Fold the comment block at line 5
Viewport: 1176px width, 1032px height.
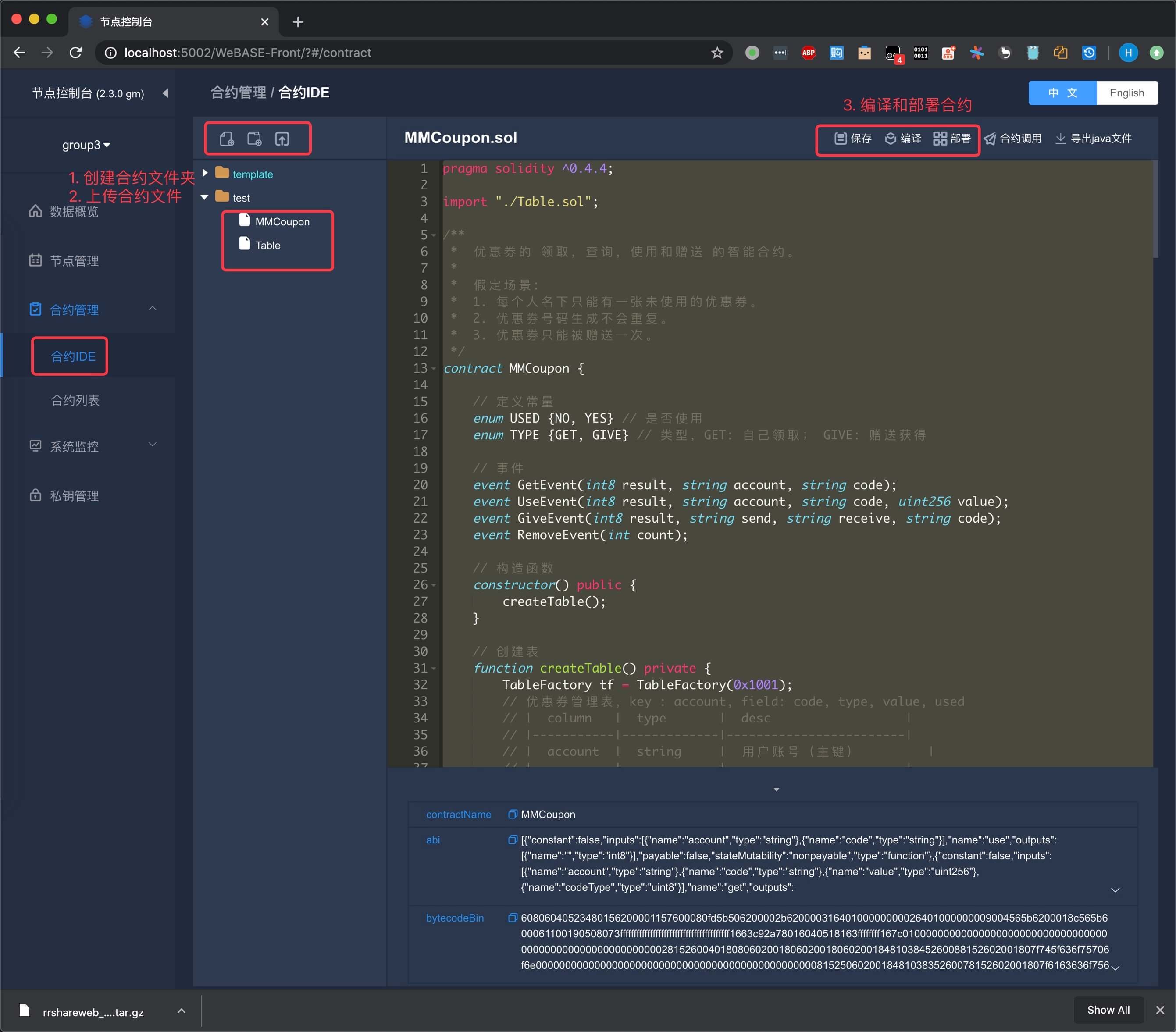434,235
